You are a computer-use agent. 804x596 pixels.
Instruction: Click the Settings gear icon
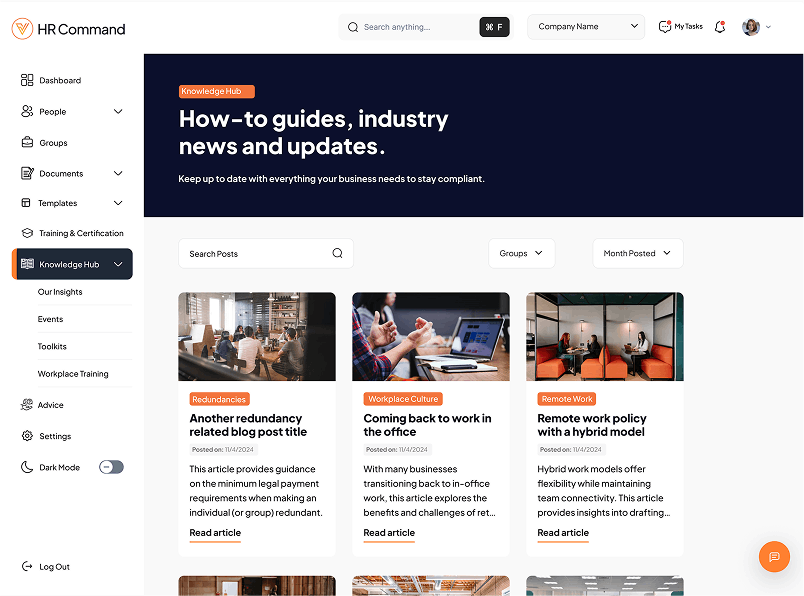pyautogui.click(x=27, y=435)
